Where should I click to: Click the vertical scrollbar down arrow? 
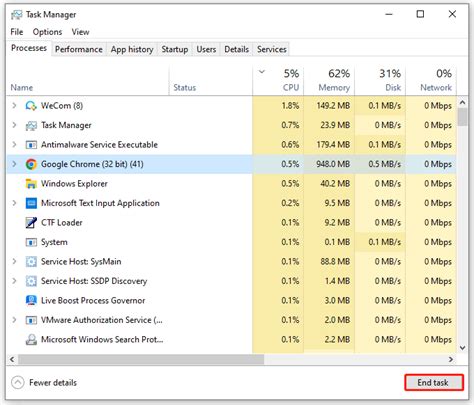462,348
